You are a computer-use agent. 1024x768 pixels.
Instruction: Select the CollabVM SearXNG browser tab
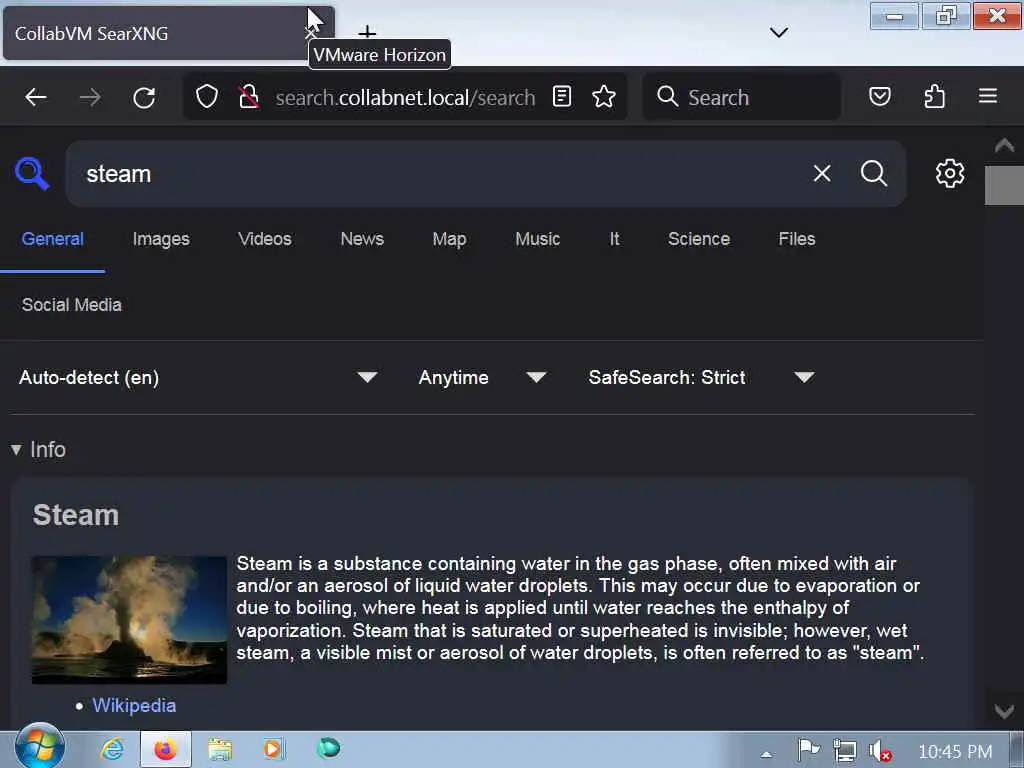tap(157, 33)
